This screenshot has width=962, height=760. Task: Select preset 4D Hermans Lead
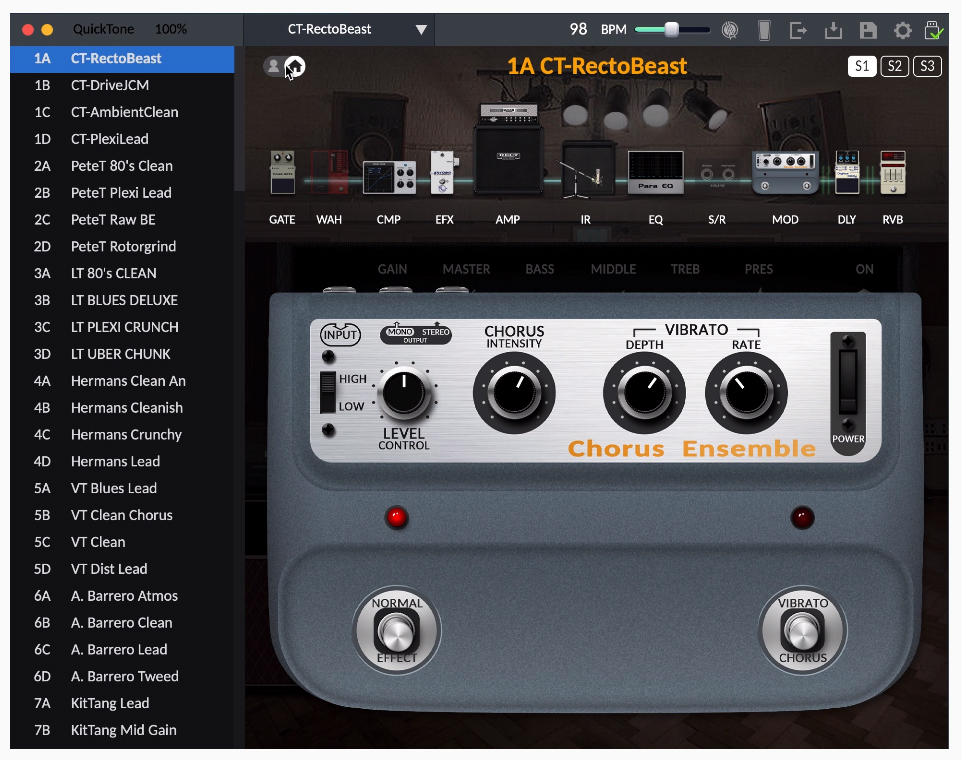click(x=122, y=461)
